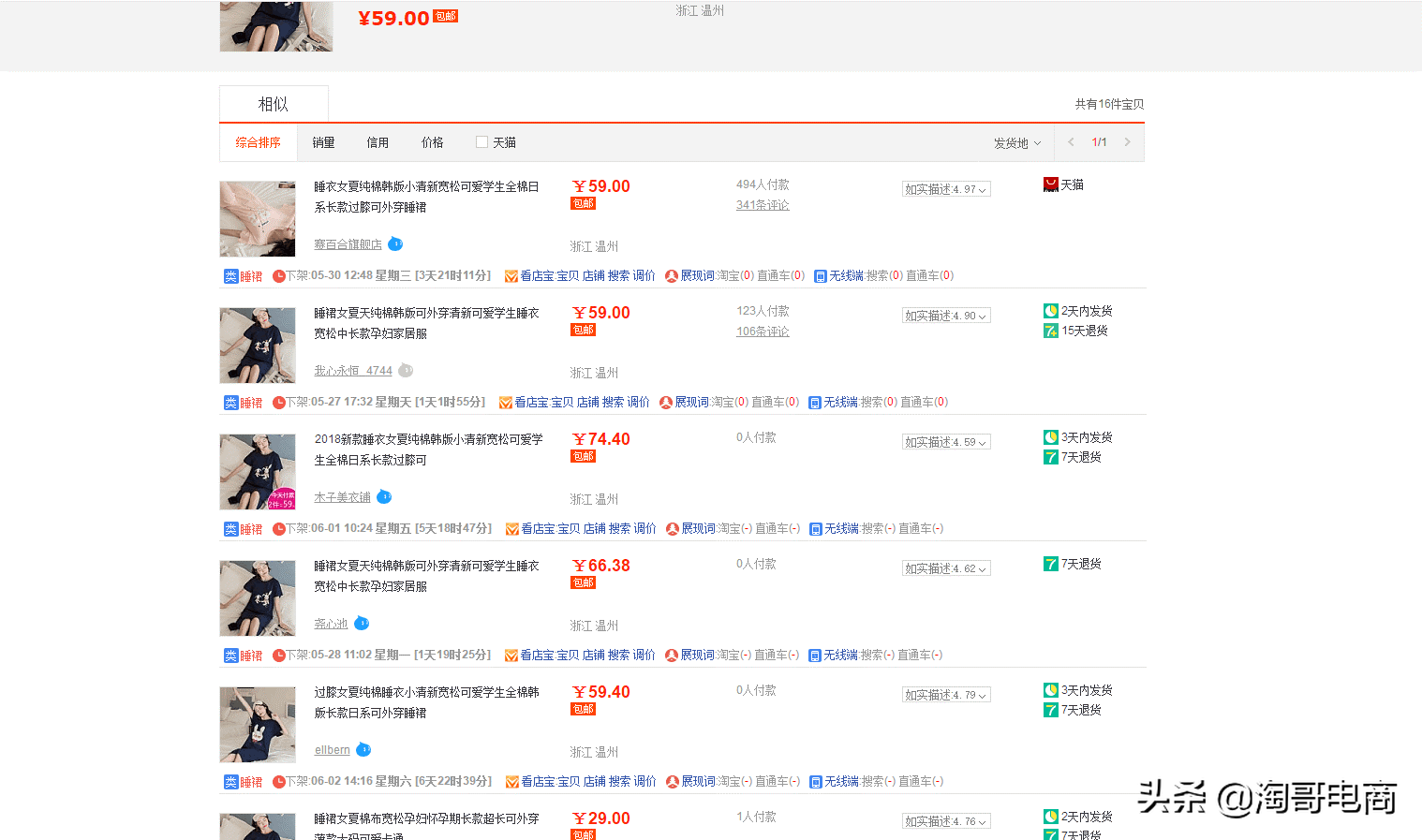Open the 341条评论 reviews link

[x=763, y=205]
